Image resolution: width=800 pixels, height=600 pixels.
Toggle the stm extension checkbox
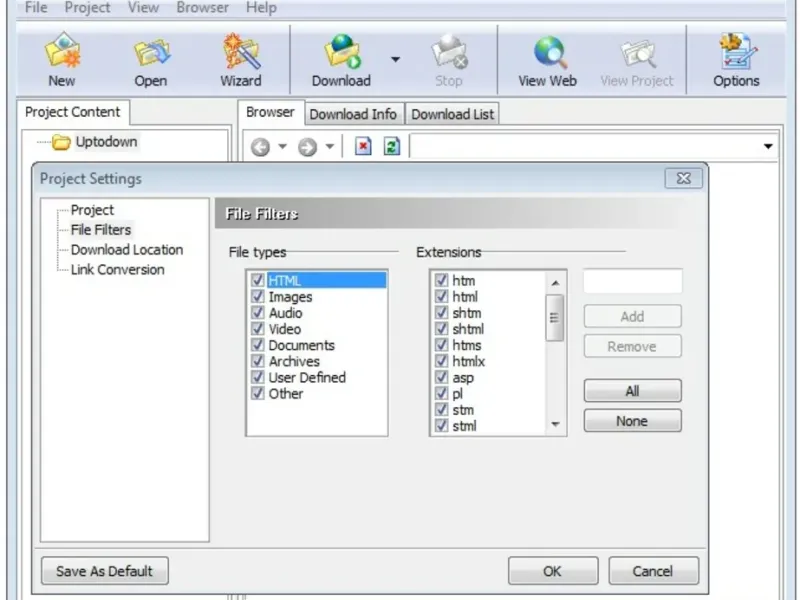pyautogui.click(x=441, y=410)
